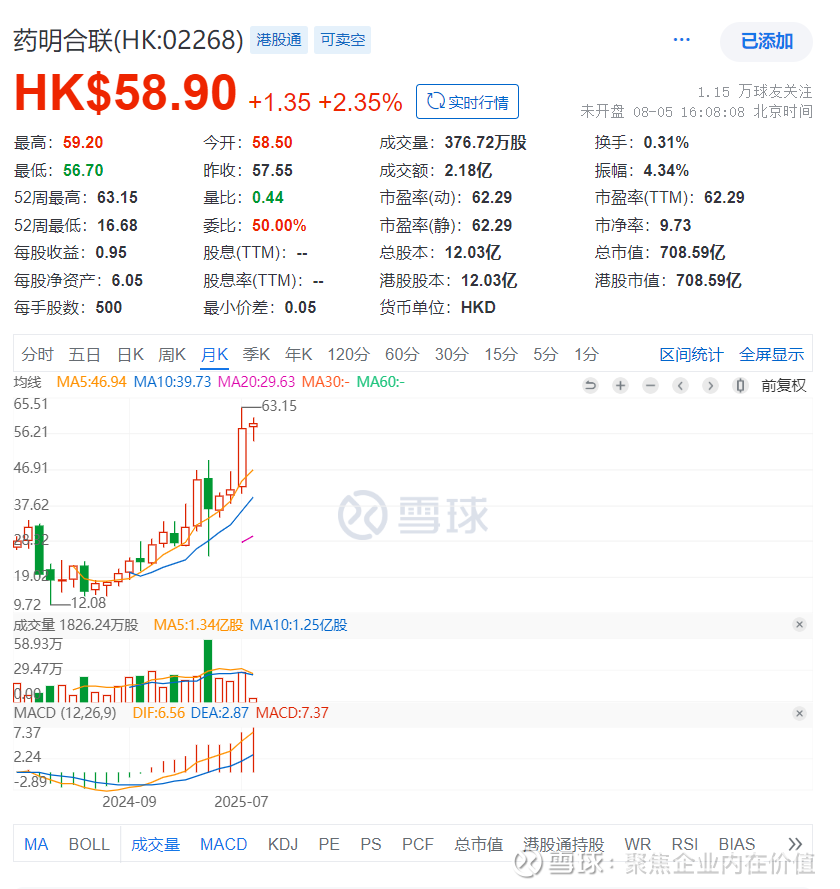
Task: Toggle the BIAS indicator
Action: point(737,844)
